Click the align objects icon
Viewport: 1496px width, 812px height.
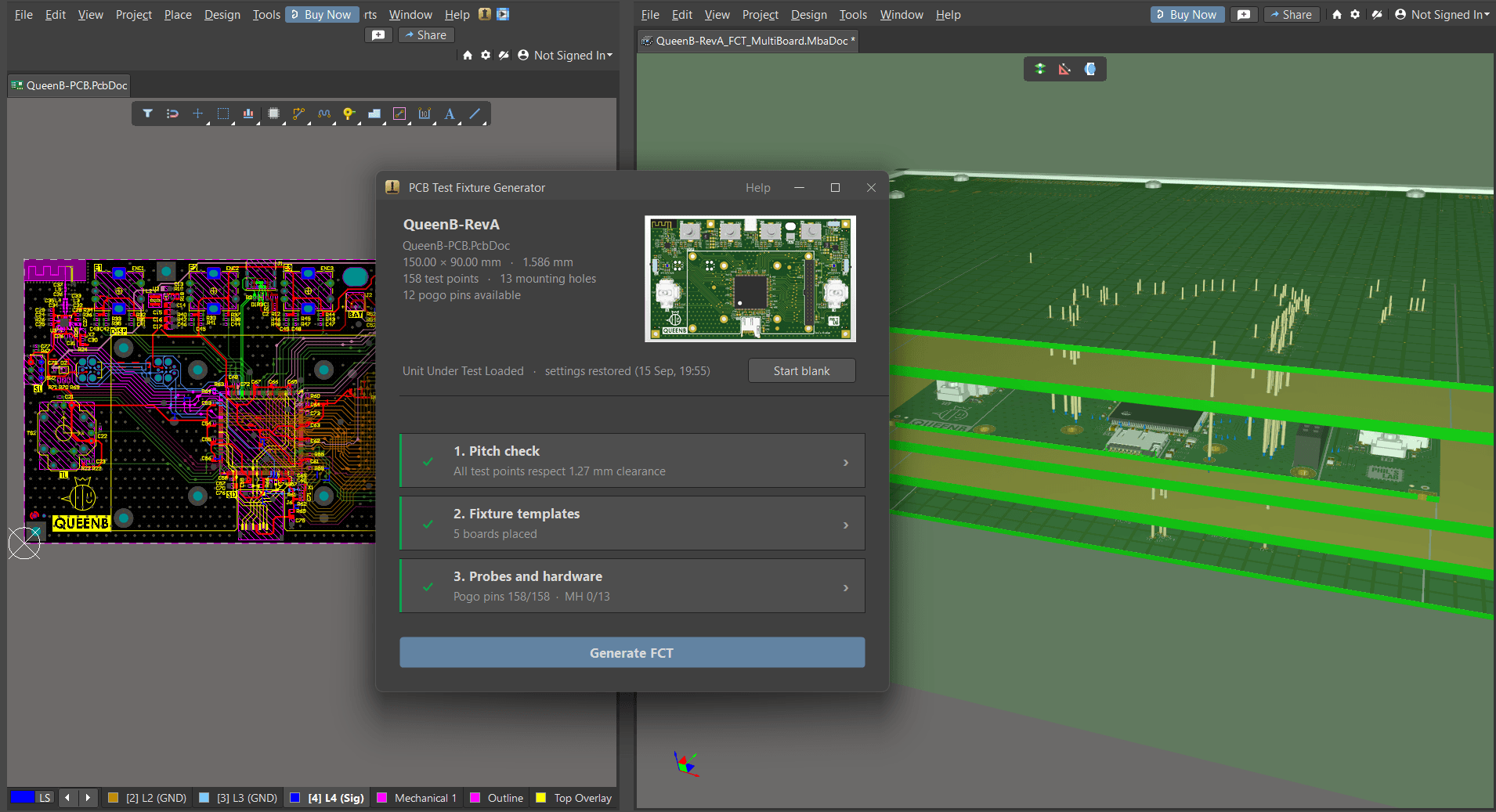248,114
